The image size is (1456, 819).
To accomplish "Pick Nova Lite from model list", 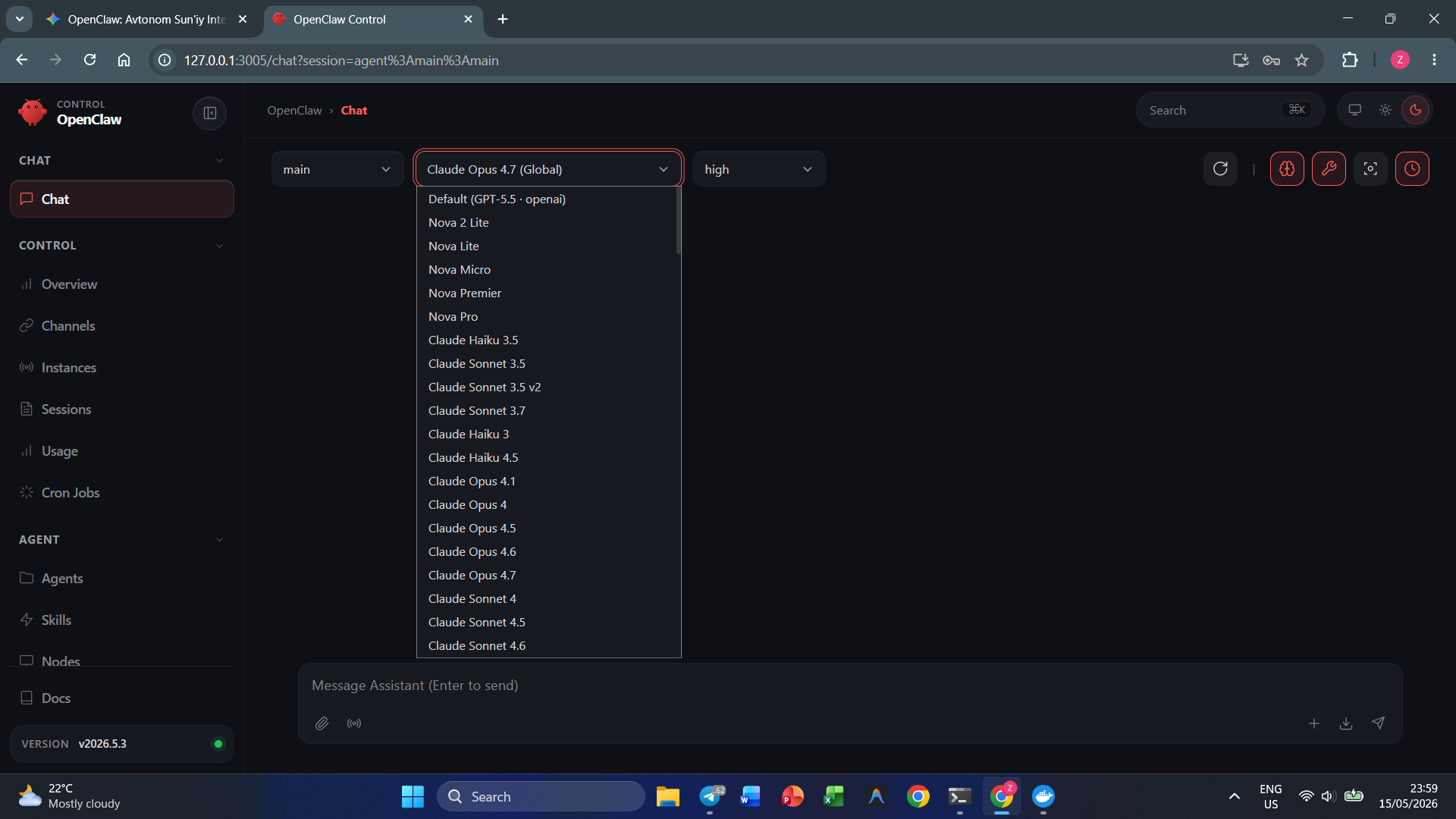I will click(x=546, y=246).
